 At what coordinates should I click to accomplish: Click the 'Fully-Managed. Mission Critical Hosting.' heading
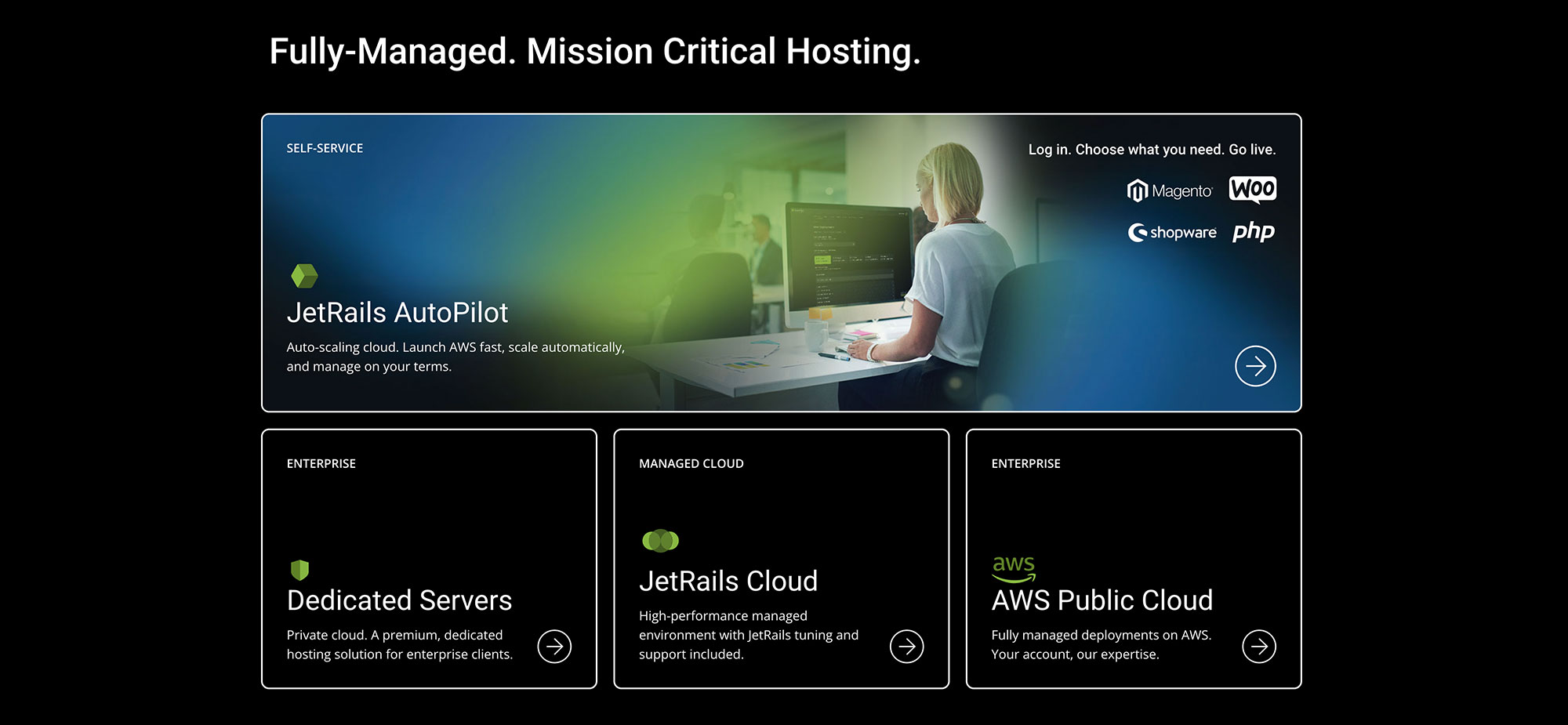point(595,52)
